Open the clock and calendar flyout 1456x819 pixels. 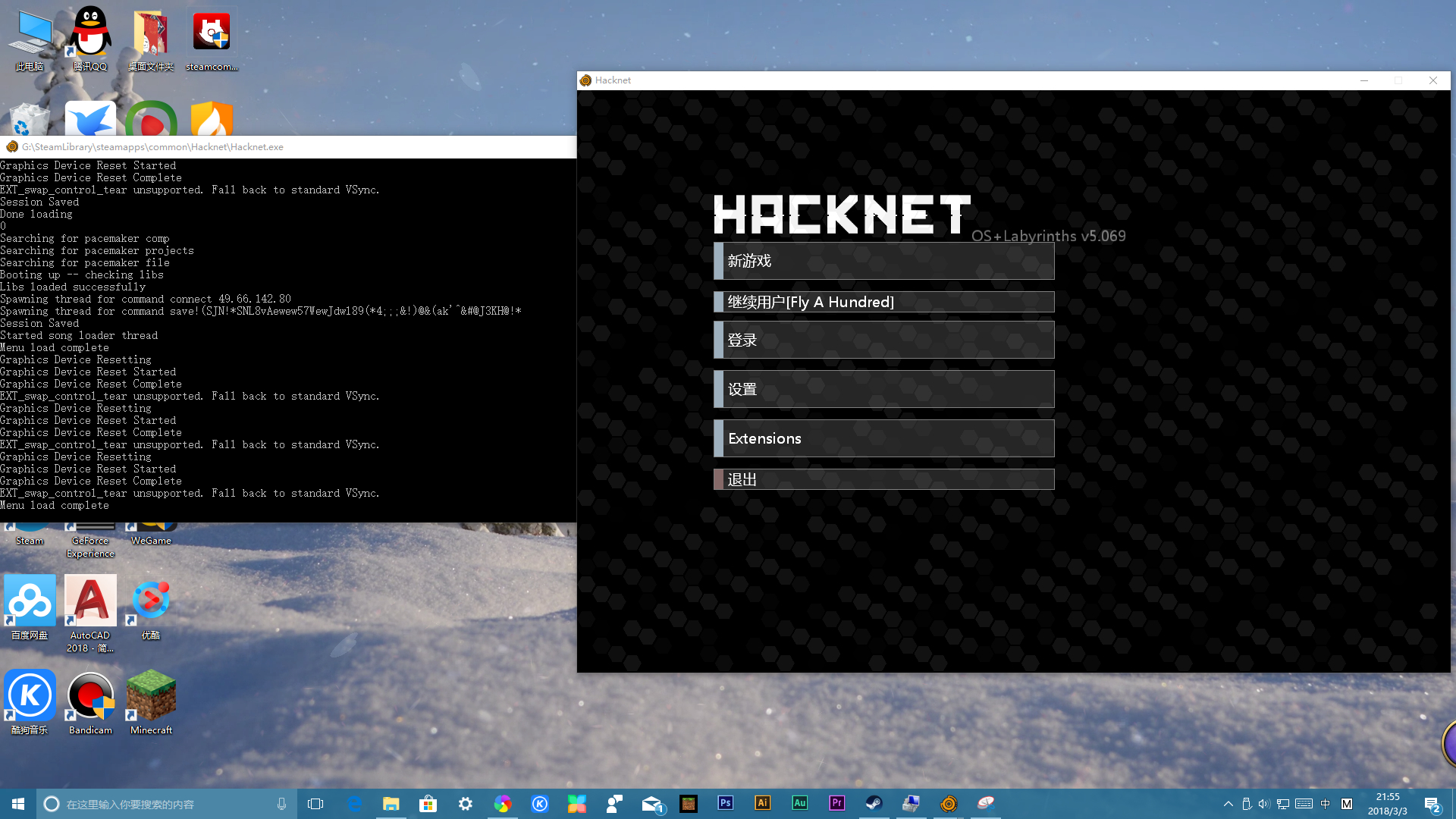(1388, 804)
